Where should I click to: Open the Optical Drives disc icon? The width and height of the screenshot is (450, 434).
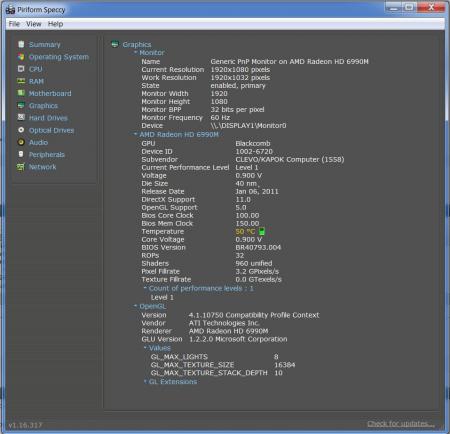click(x=21, y=130)
